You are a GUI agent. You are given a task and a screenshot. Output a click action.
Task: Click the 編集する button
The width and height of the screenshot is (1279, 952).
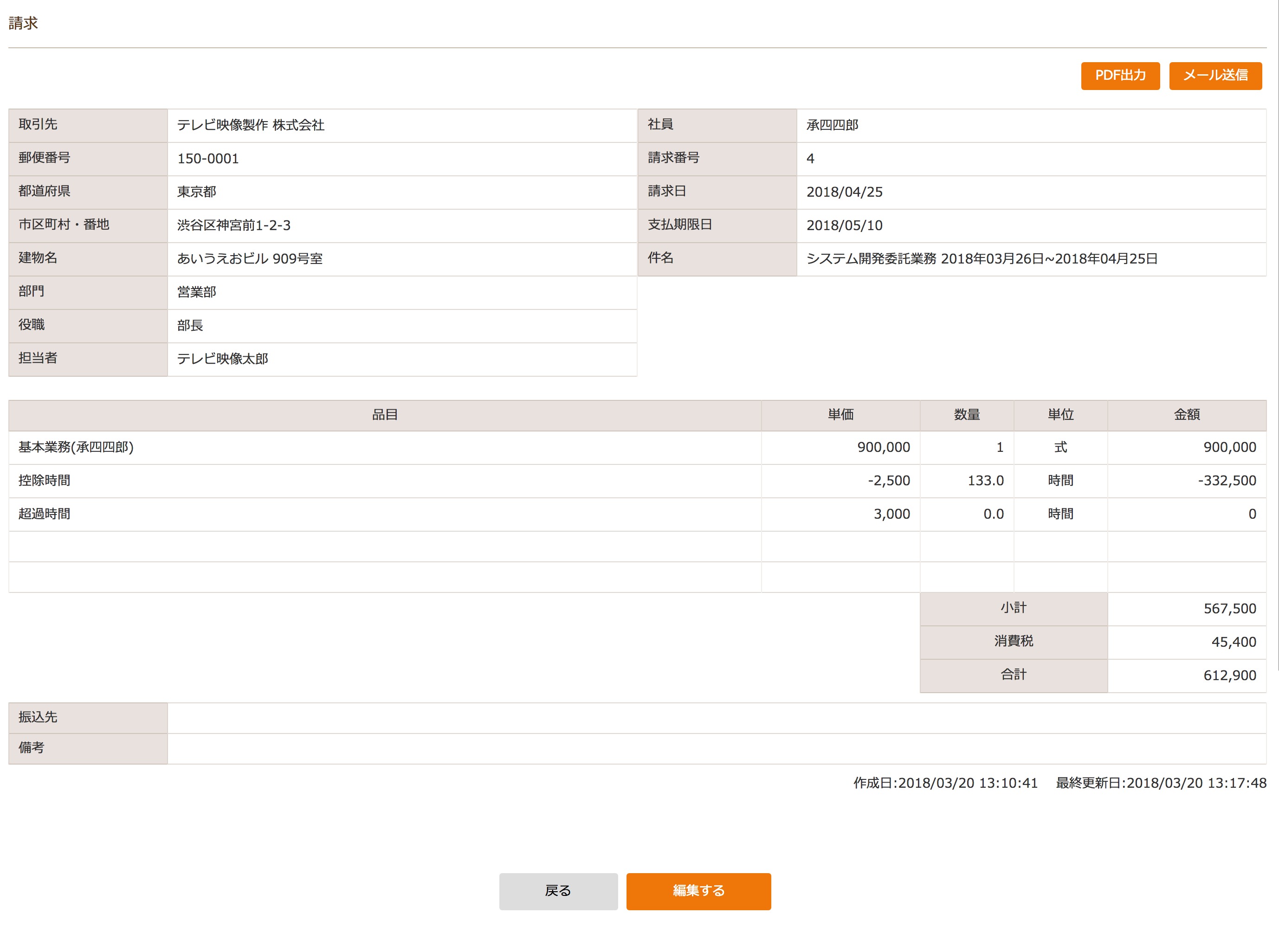click(698, 891)
